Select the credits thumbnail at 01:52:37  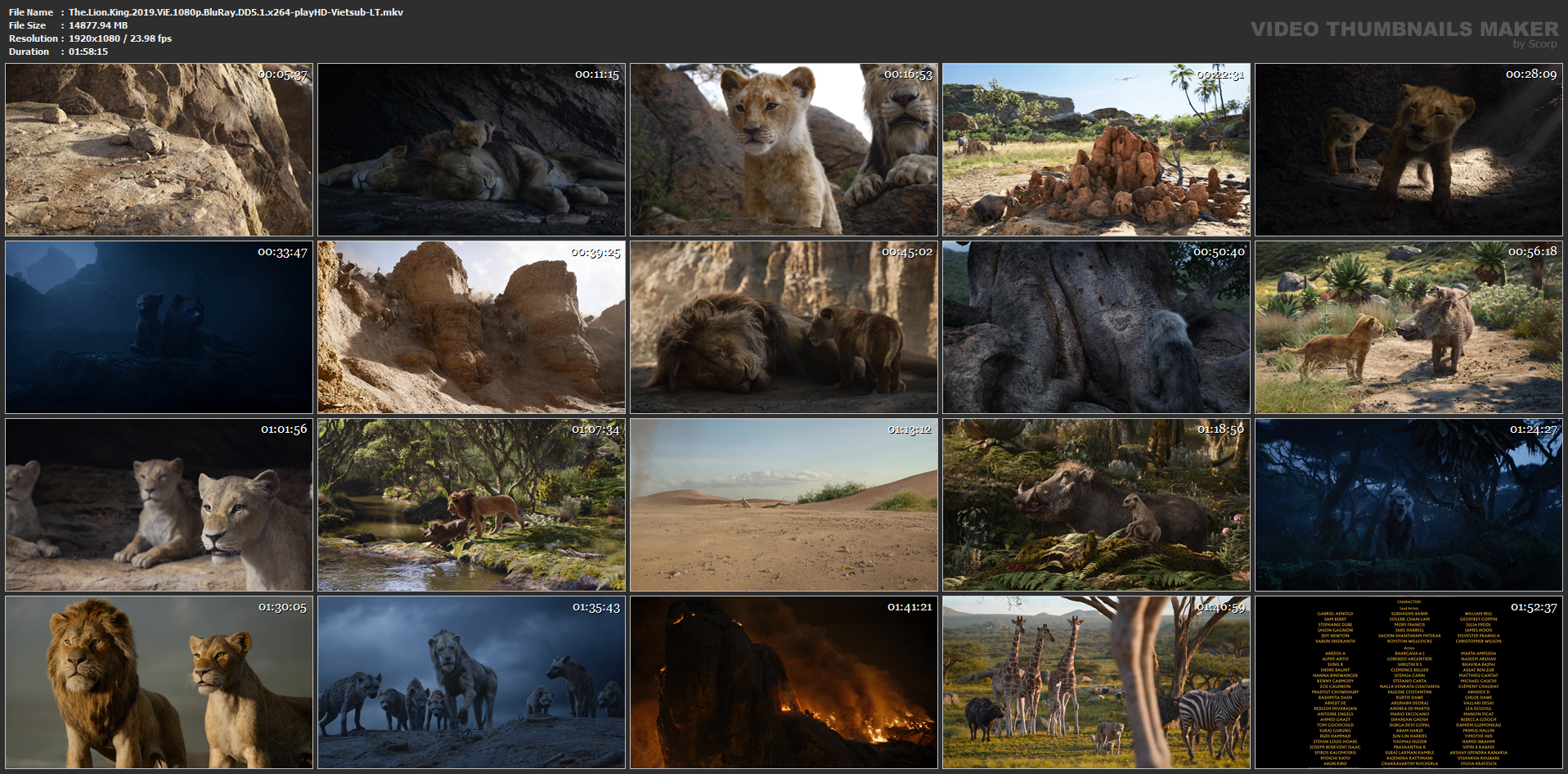1409,682
